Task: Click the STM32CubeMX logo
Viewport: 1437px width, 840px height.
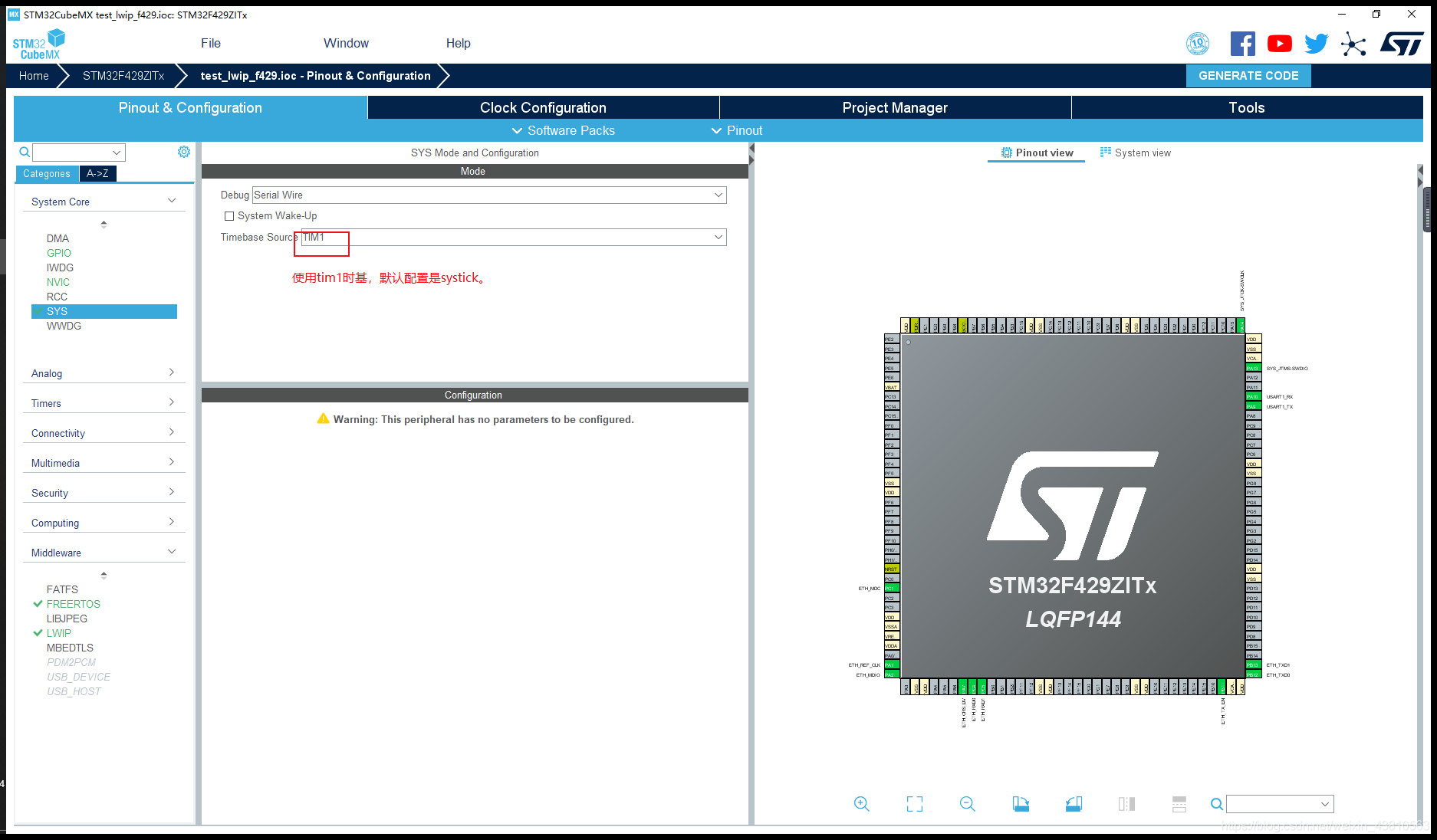Action: (38, 44)
